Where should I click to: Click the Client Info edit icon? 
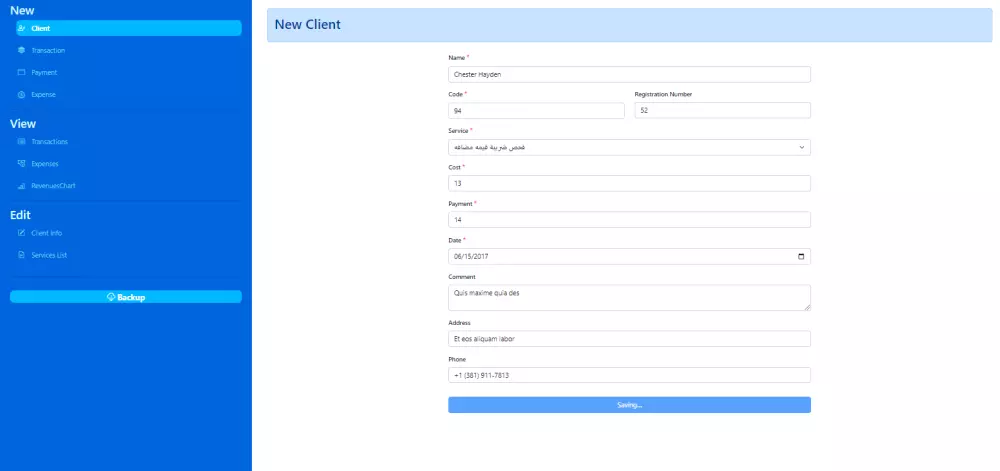(x=22, y=233)
